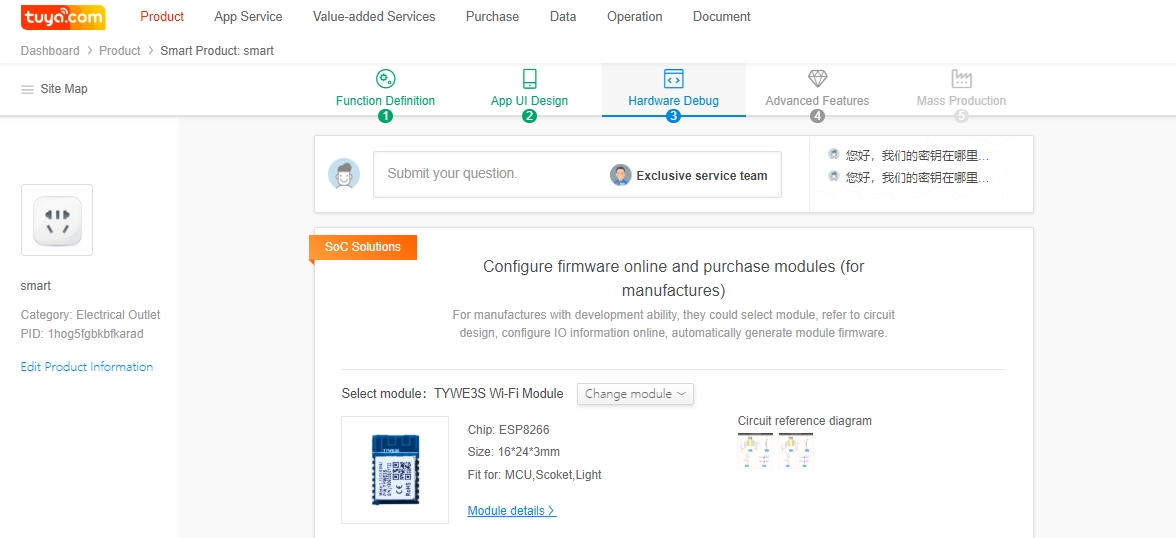Click the App UI Design phone icon
This screenshot has width=1176, height=538.
[530, 79]
